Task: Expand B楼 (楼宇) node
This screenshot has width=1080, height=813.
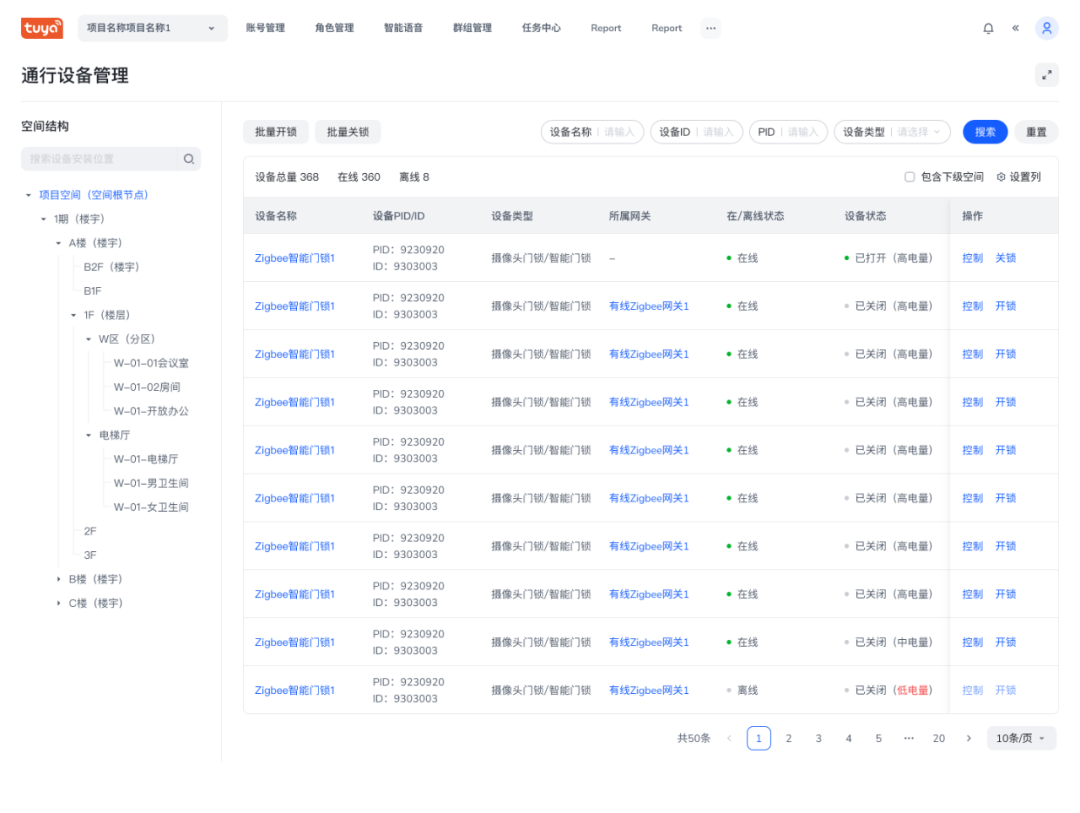Action: [x=59, y=579]
